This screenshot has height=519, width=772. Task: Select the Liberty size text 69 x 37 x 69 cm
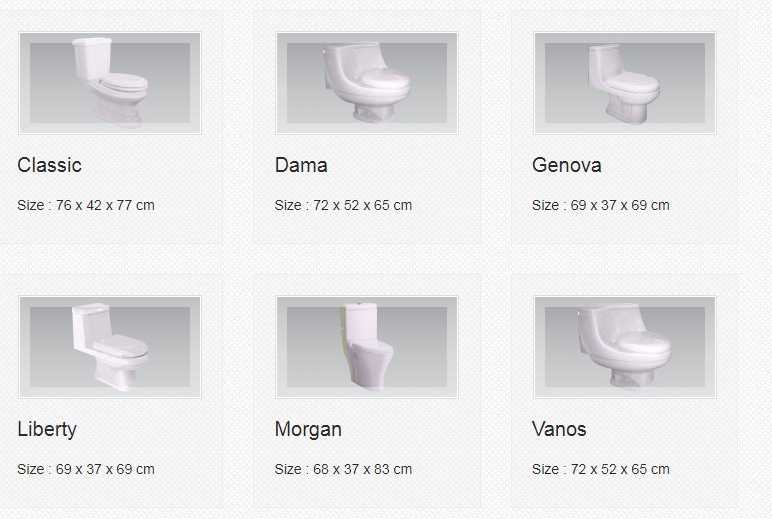coord(105,469)
